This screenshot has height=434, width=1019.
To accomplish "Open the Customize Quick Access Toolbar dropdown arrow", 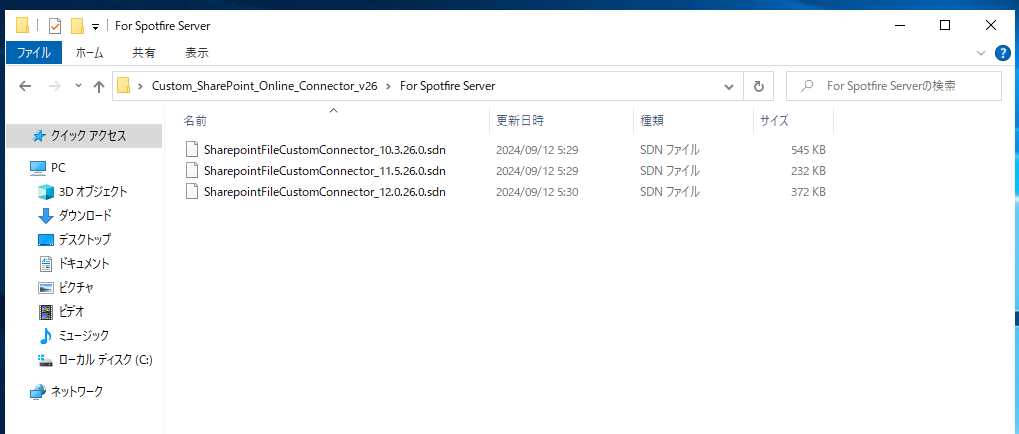I will [x=96, y=27].
